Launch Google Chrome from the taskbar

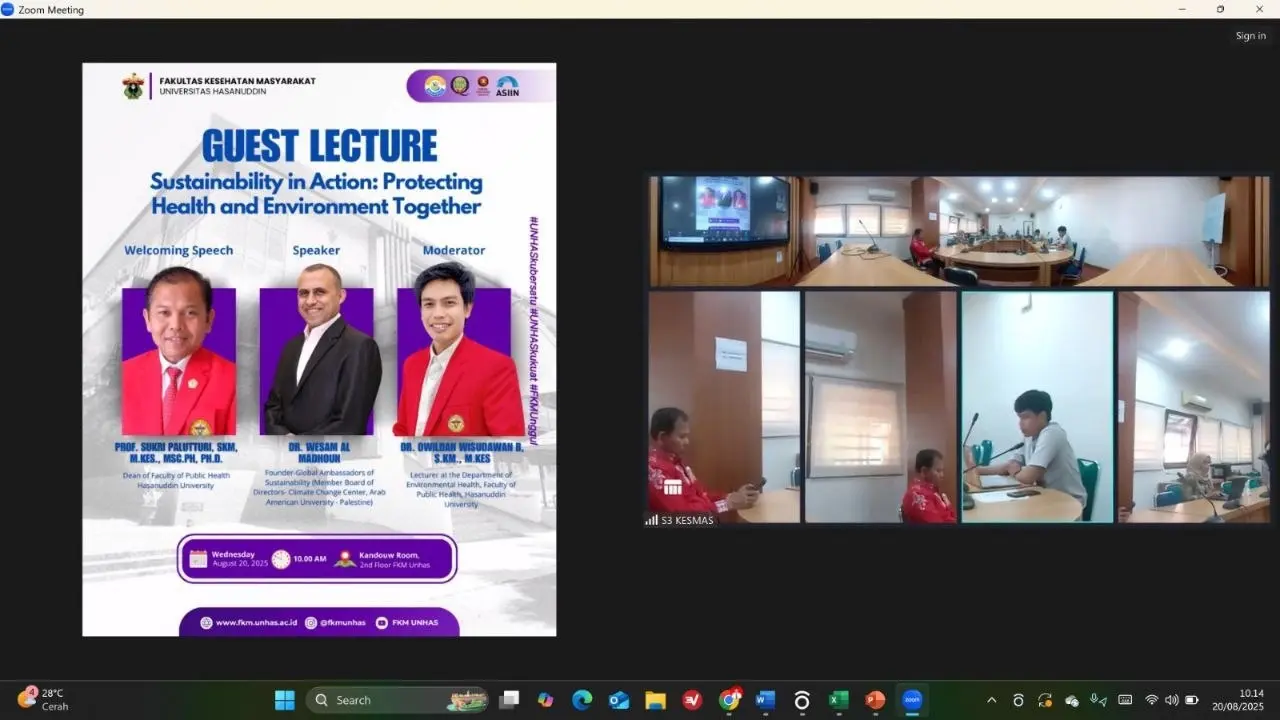pyautogui.click(x=730, y=700)
